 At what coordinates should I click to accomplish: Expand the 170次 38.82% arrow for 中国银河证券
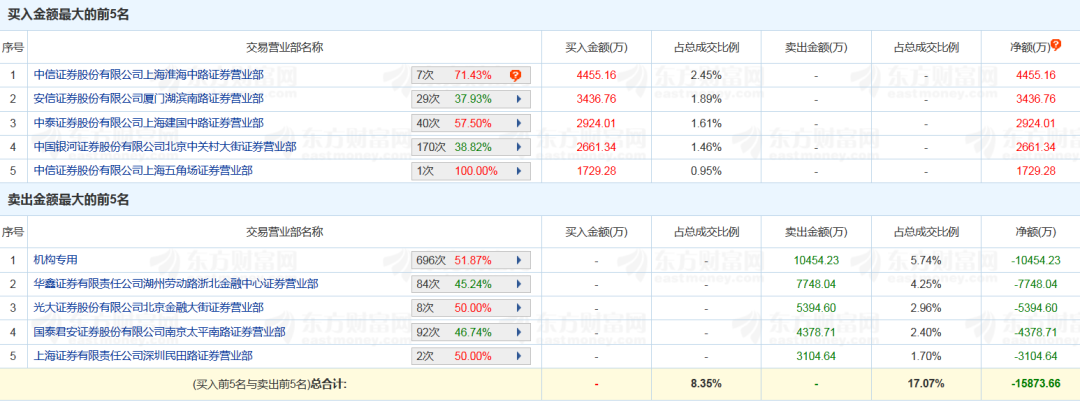pos(518,147)
